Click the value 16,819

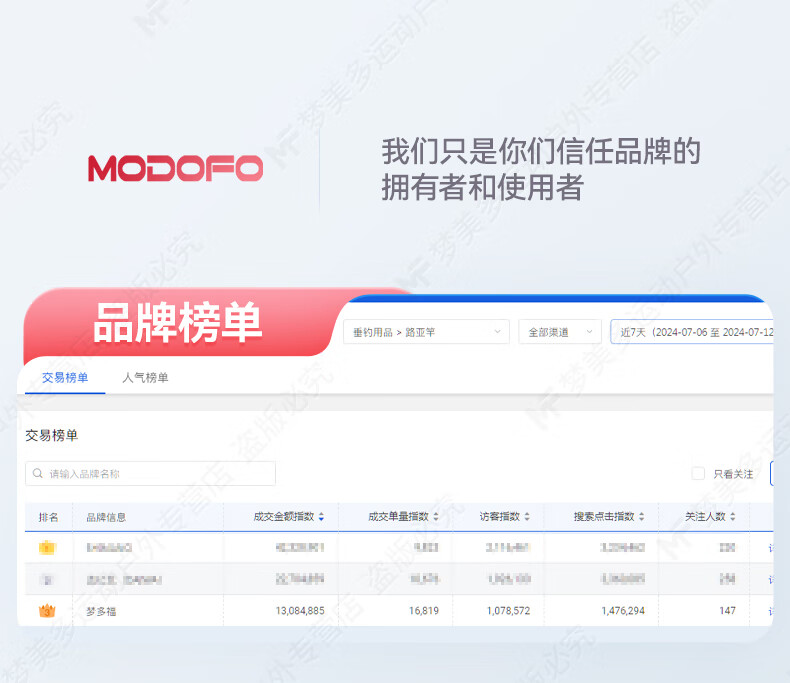[x=424, y=611]
